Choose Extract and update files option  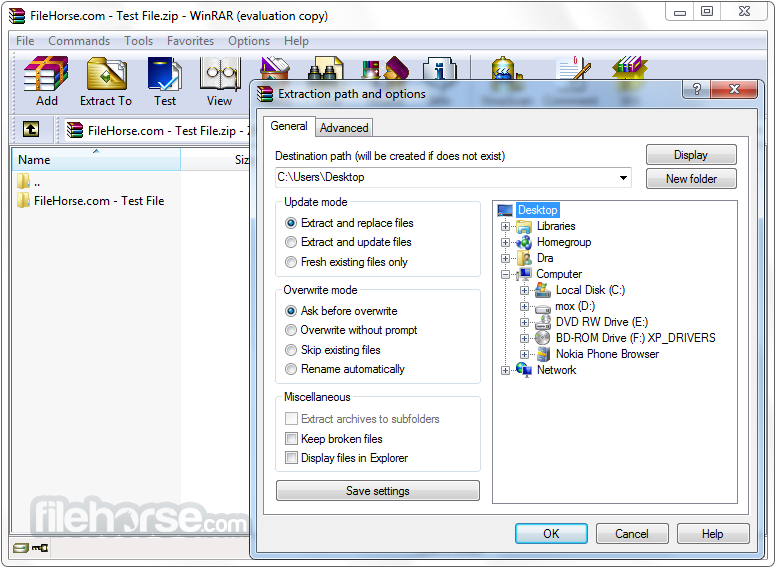[x=291, y=242]
